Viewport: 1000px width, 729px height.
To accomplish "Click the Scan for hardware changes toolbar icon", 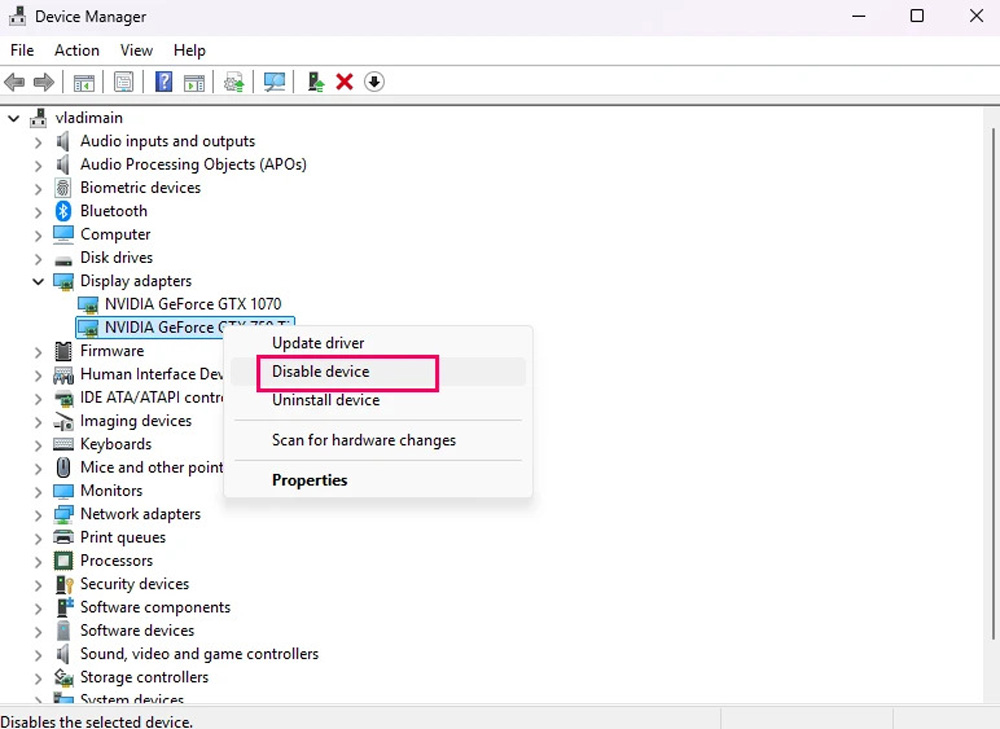I will (x=274, y=82).
